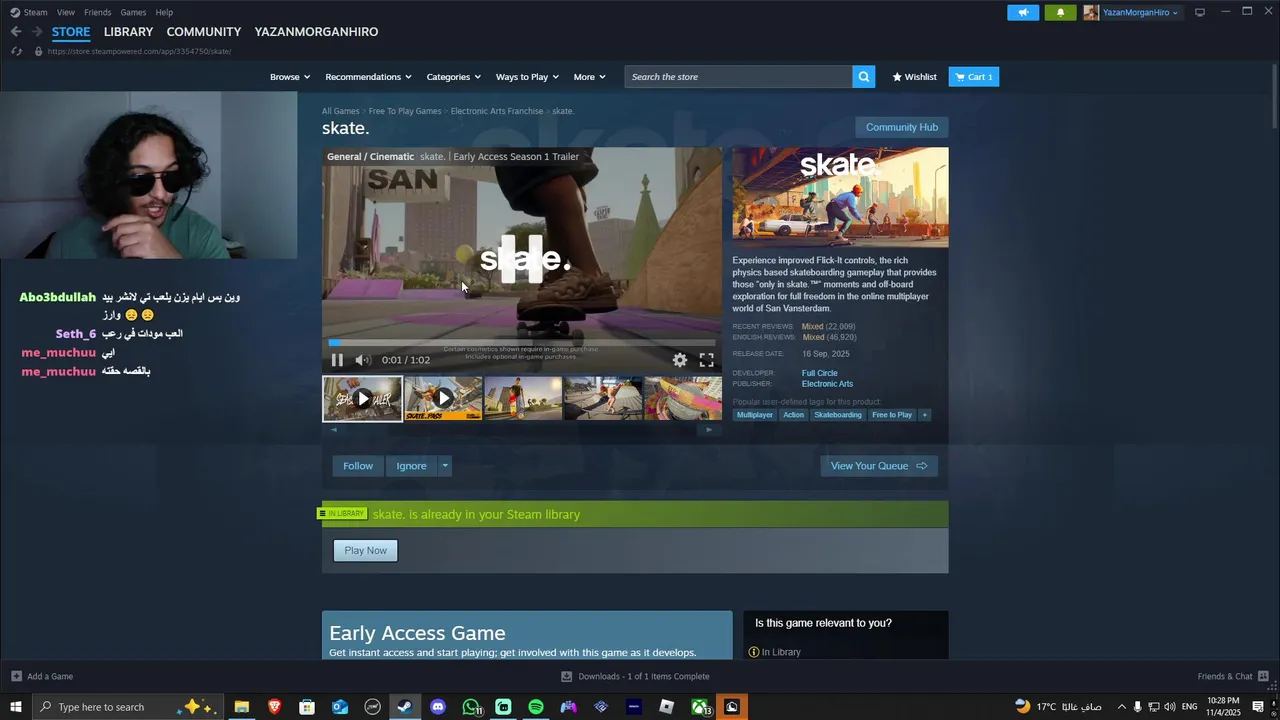
Task: Open the Friends menu
Action: click(98, 12)
